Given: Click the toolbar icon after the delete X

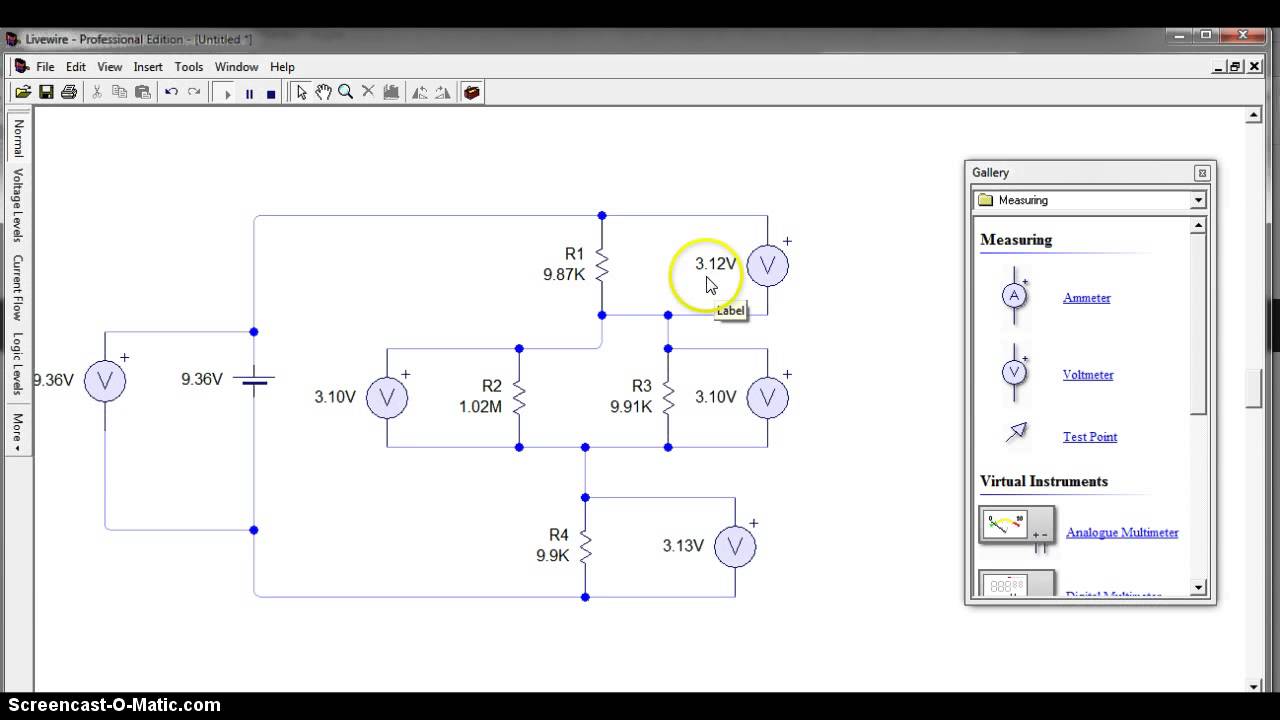Looking at the screenshot, I should 391,92.
